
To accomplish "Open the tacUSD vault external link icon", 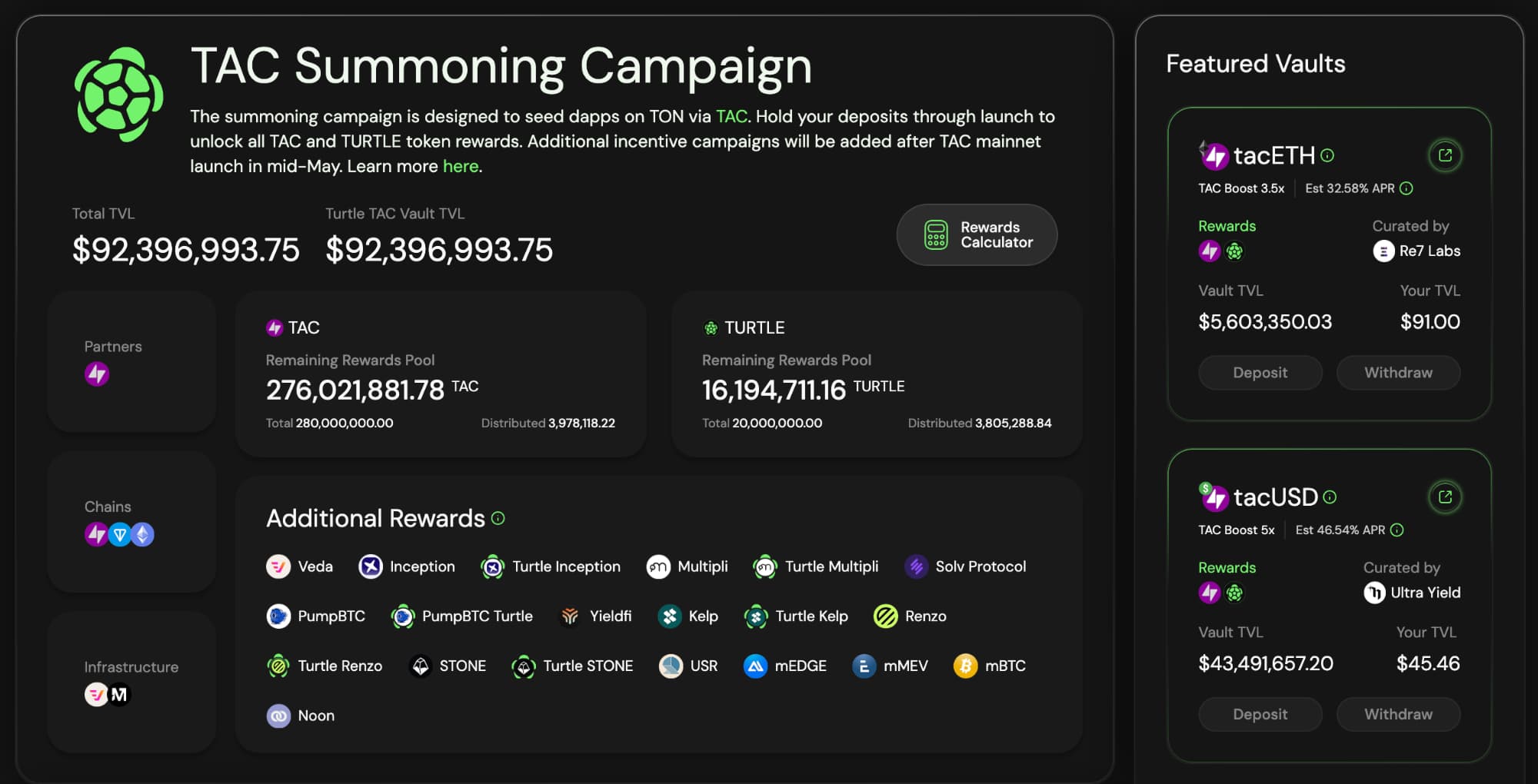I will [1445, 497].
